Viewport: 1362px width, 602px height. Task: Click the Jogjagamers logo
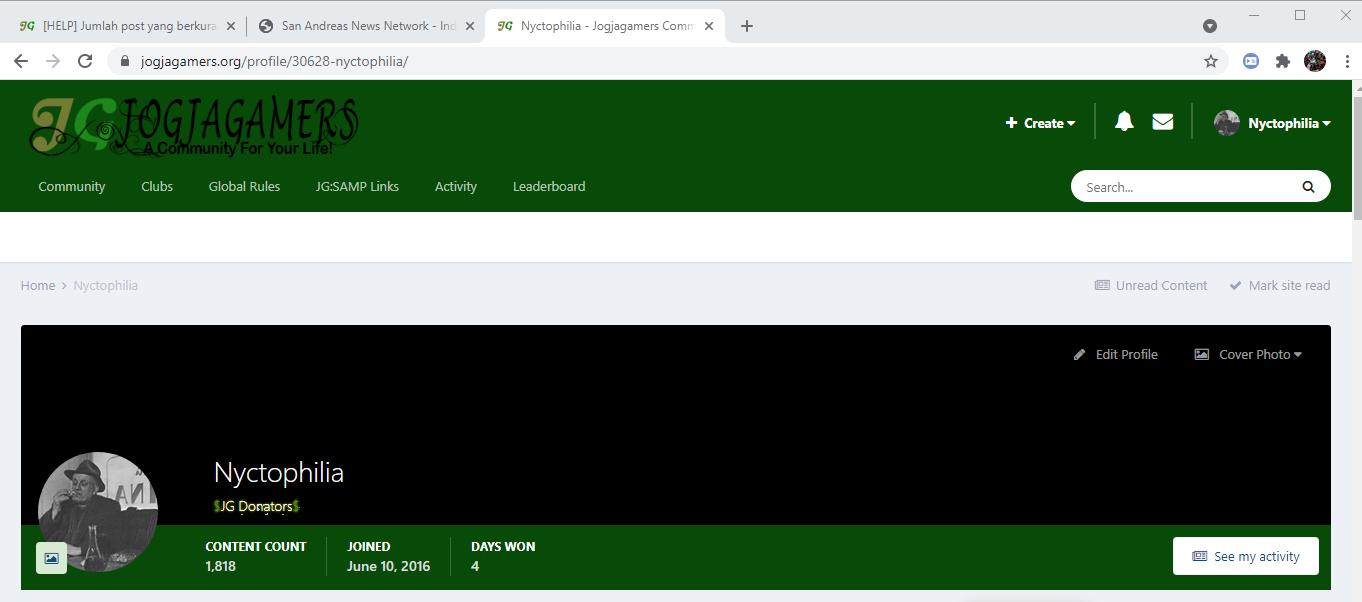click(x=193, y=126)
